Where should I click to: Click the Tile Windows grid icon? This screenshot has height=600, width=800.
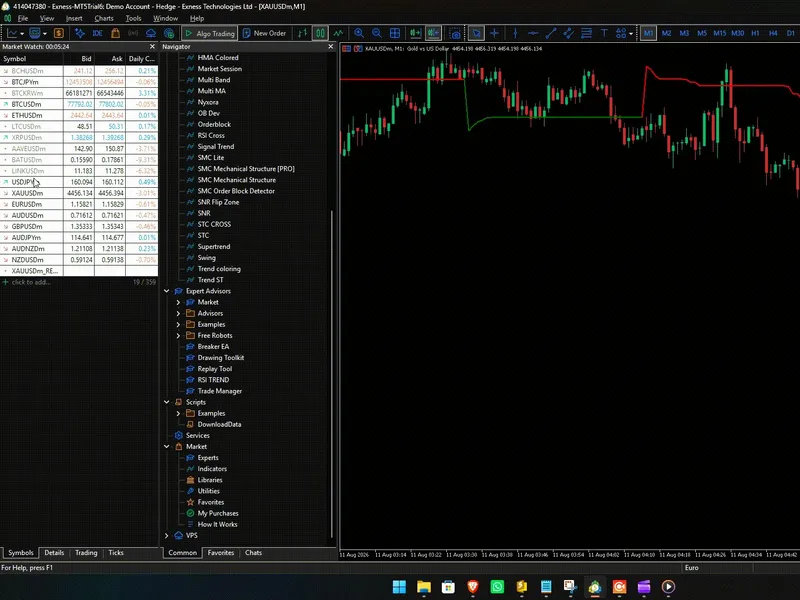395,33
